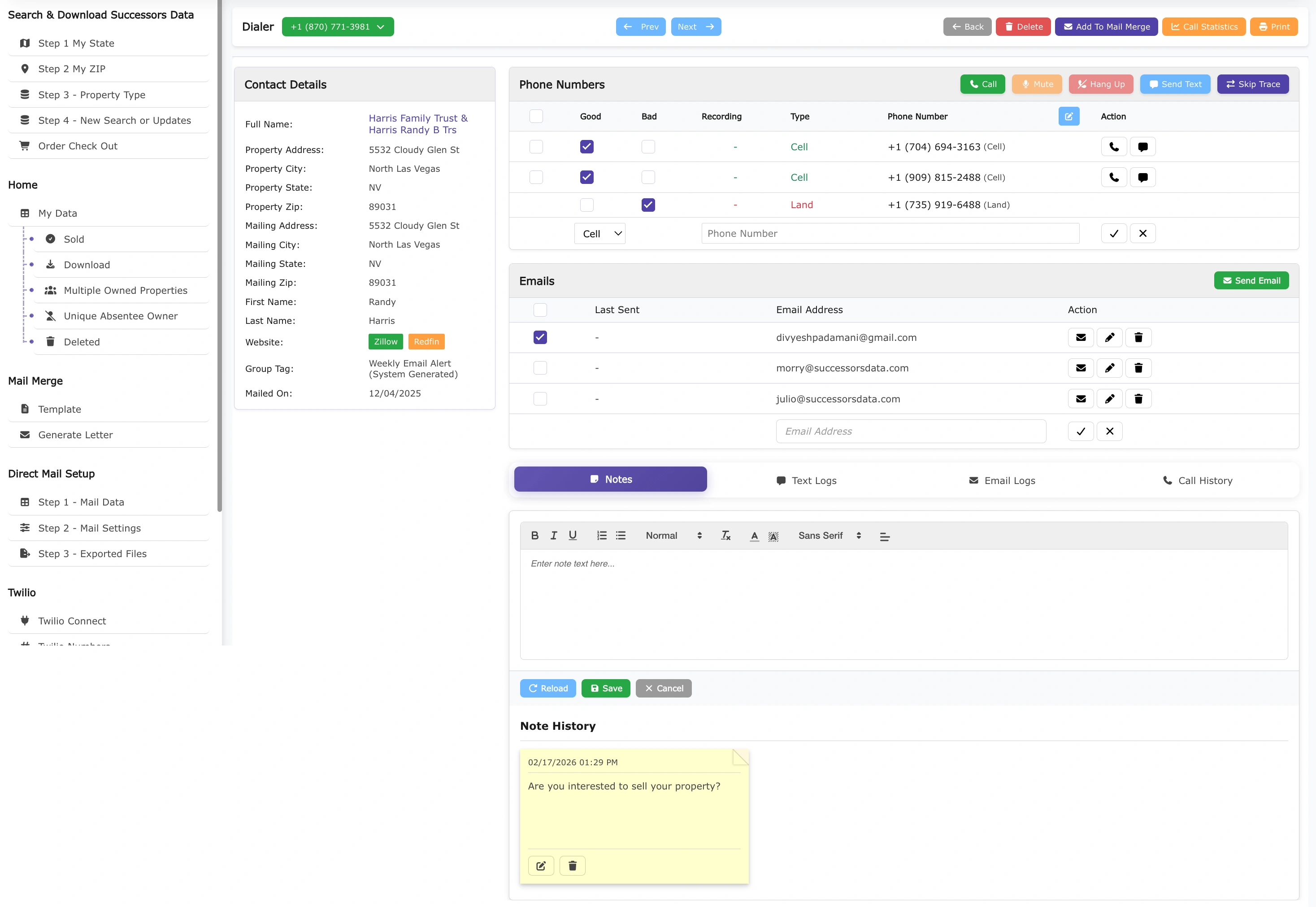This screenshot has width=1316, height=907.
Task: Expand the Normal heading size dropdown in editor
Action: [673, 535]
